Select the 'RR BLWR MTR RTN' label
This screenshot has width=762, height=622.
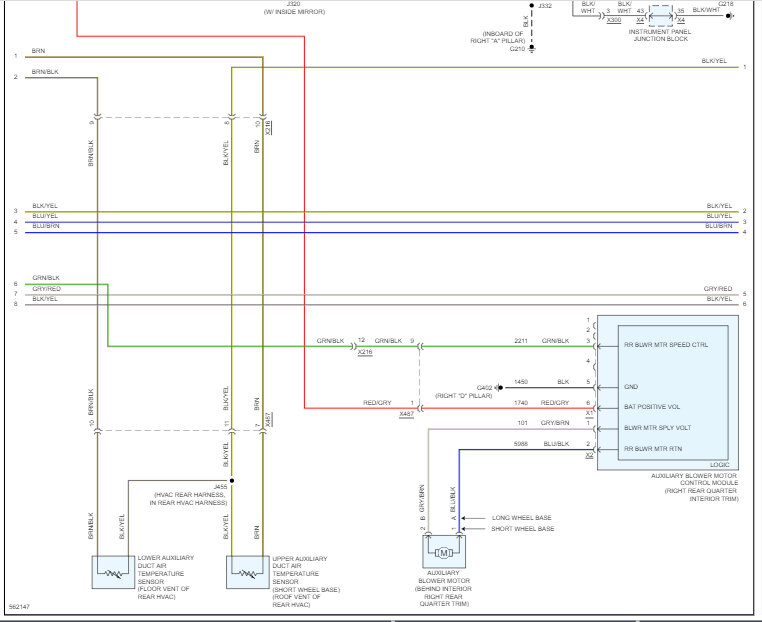click(x=653, y=449)
